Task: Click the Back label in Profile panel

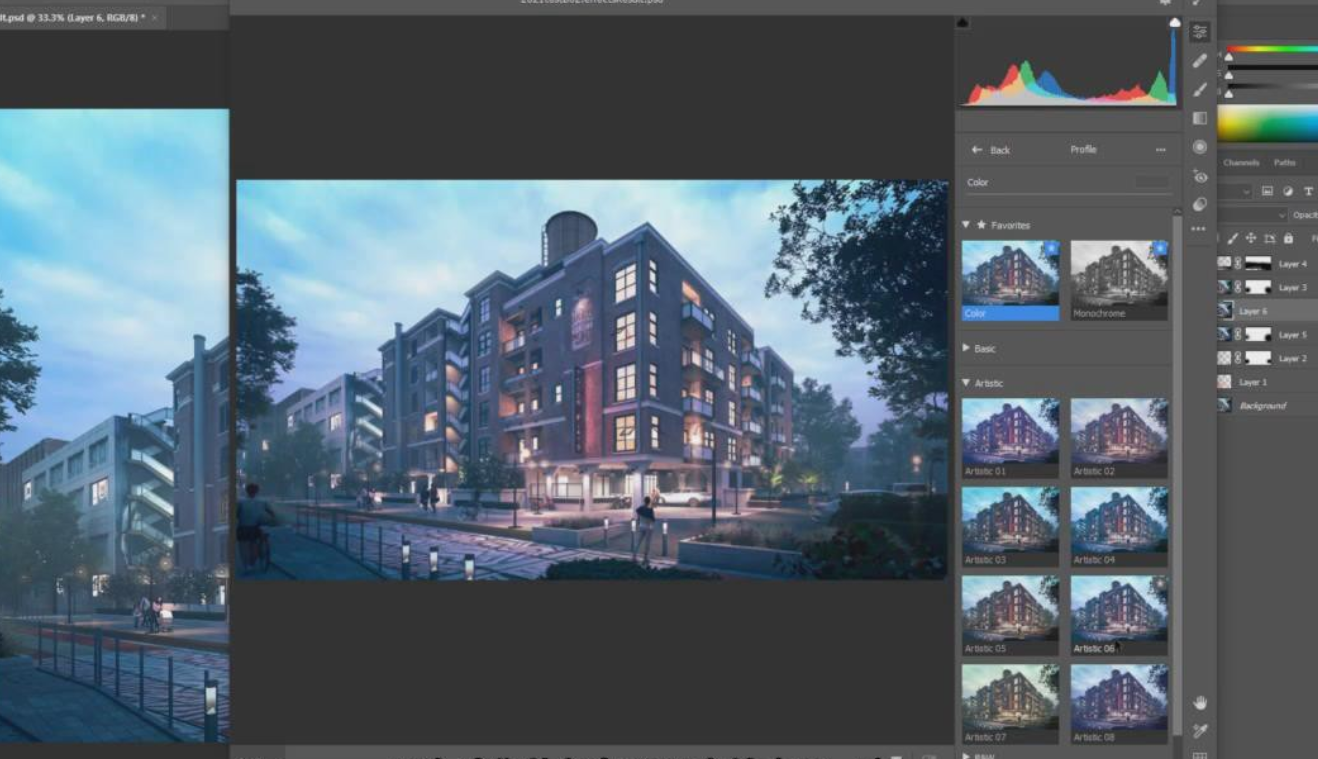Action: pyautogui.click(x=1000, y=150)
